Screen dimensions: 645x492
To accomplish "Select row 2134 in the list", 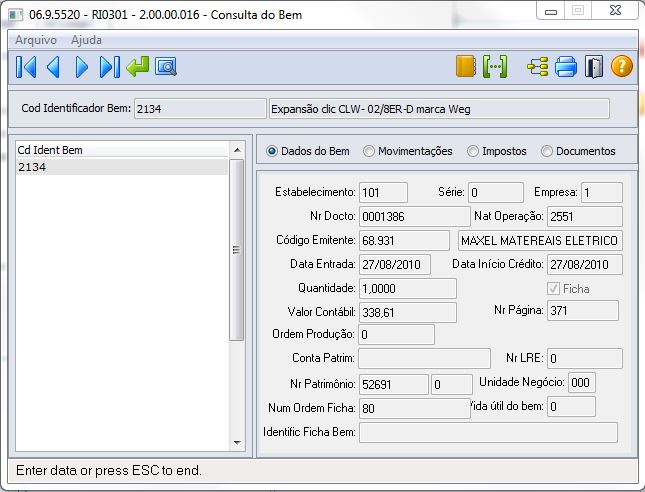I will pos(122,167).
